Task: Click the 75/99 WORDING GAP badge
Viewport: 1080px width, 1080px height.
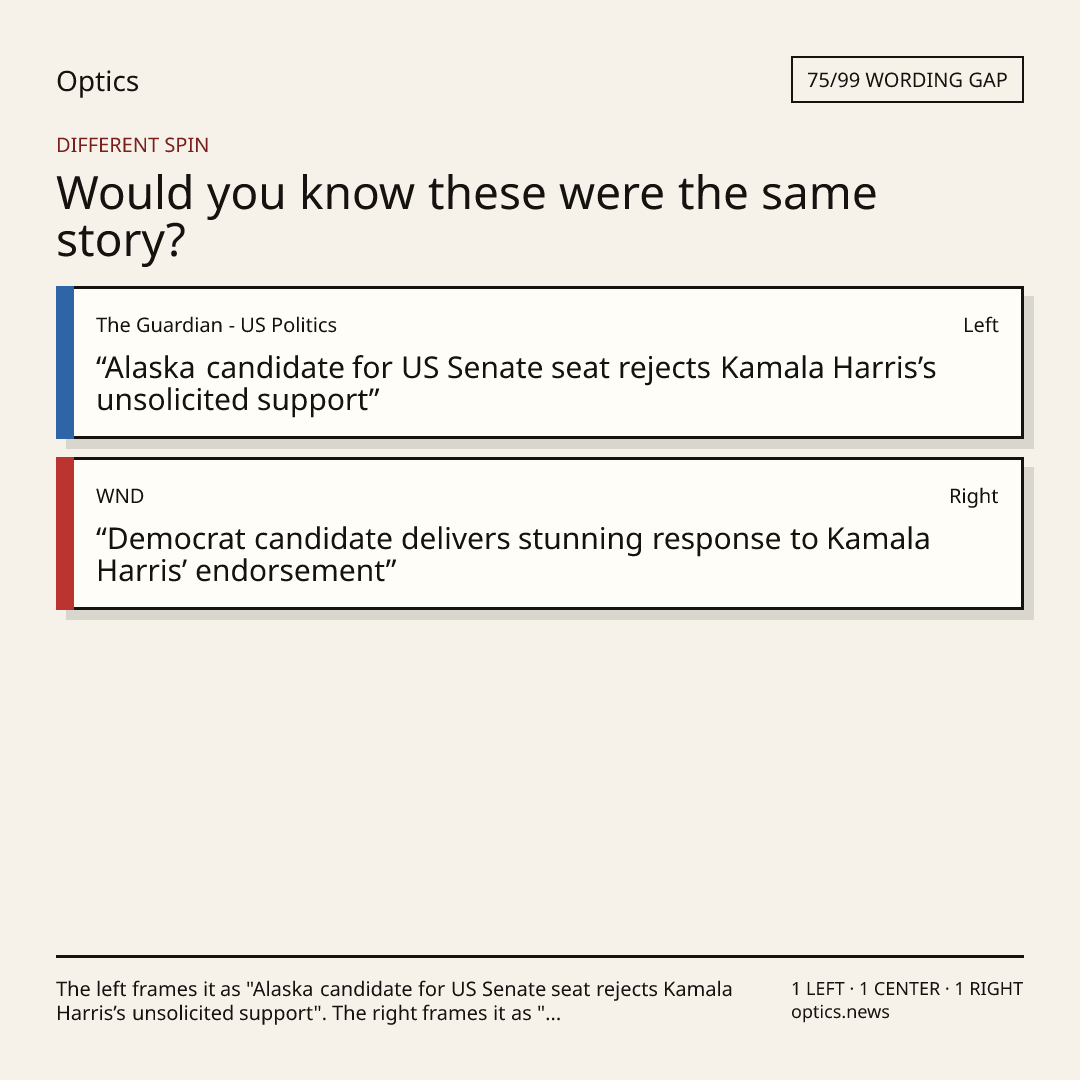Action: pos(907,80)
